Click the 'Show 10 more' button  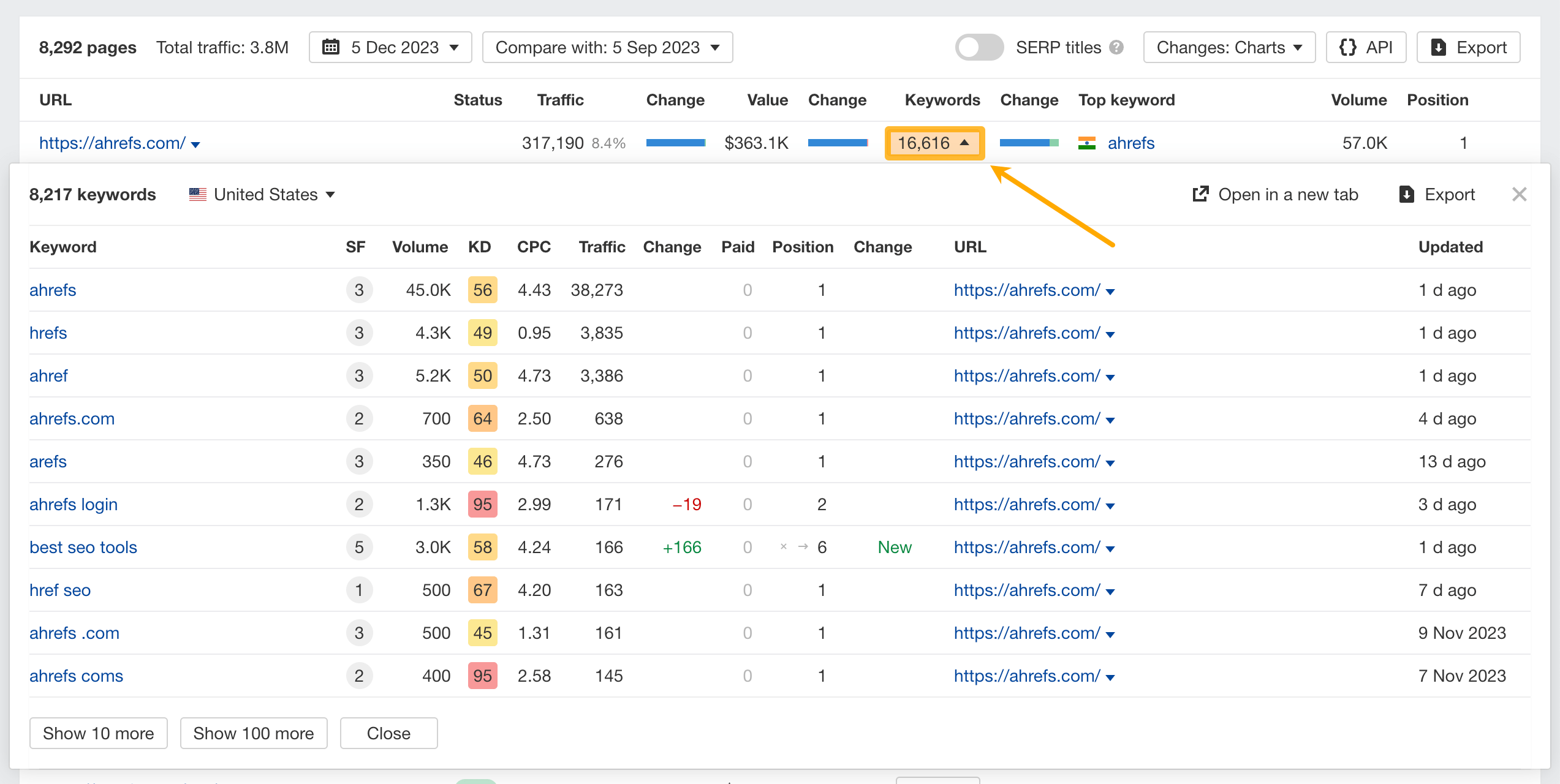(x=98, y=733)
